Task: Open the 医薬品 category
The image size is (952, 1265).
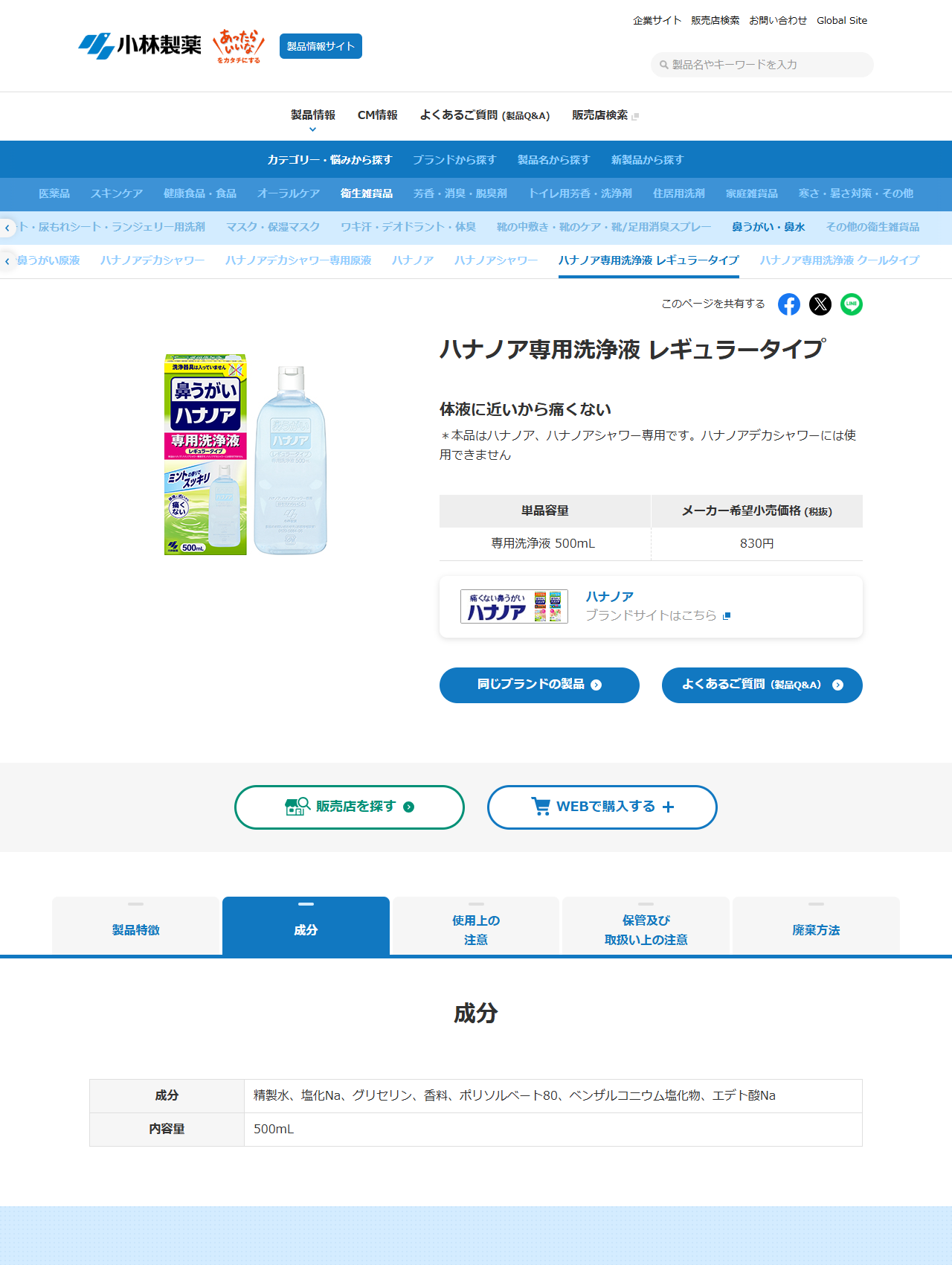Action: [54, 193]
